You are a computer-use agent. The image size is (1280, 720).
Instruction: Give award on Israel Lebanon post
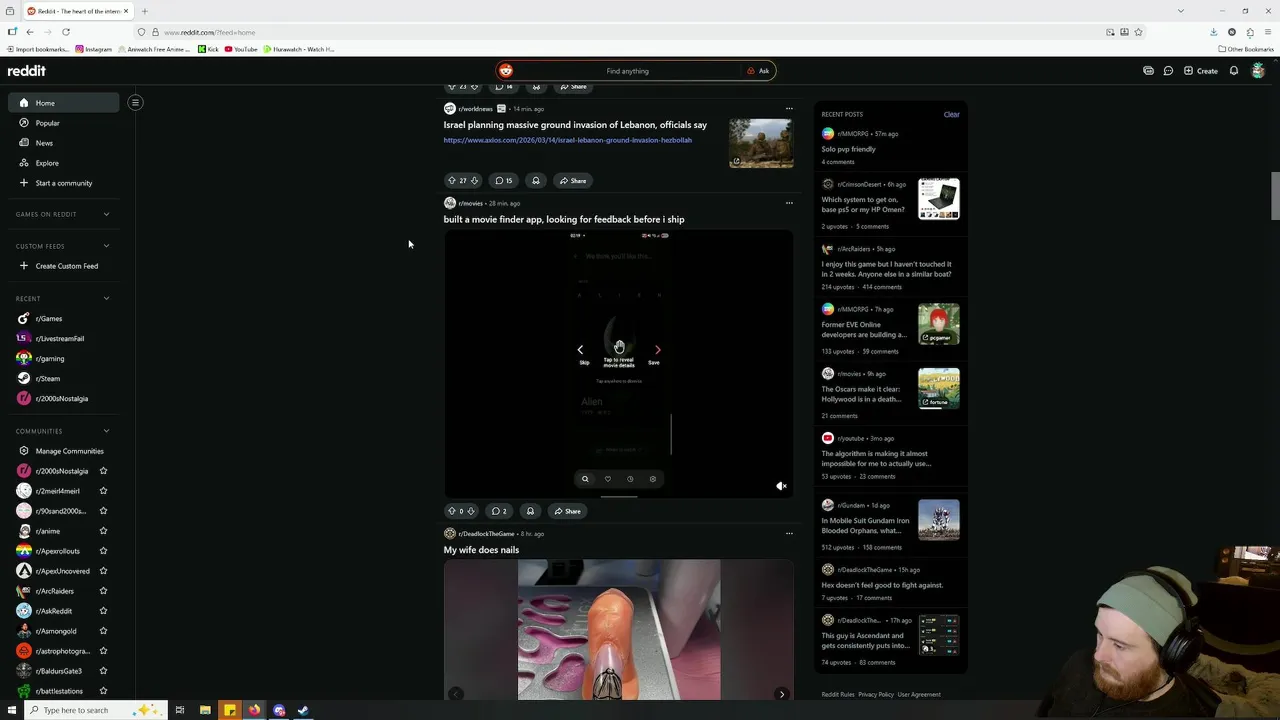536,181
